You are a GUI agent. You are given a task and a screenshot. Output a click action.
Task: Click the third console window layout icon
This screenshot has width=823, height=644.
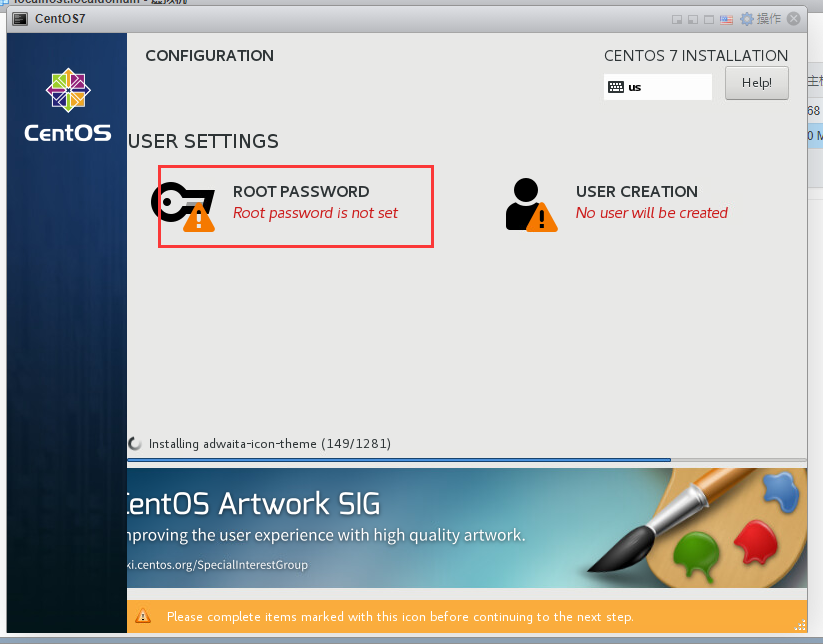pyautogui.click(x=709, y=20)
